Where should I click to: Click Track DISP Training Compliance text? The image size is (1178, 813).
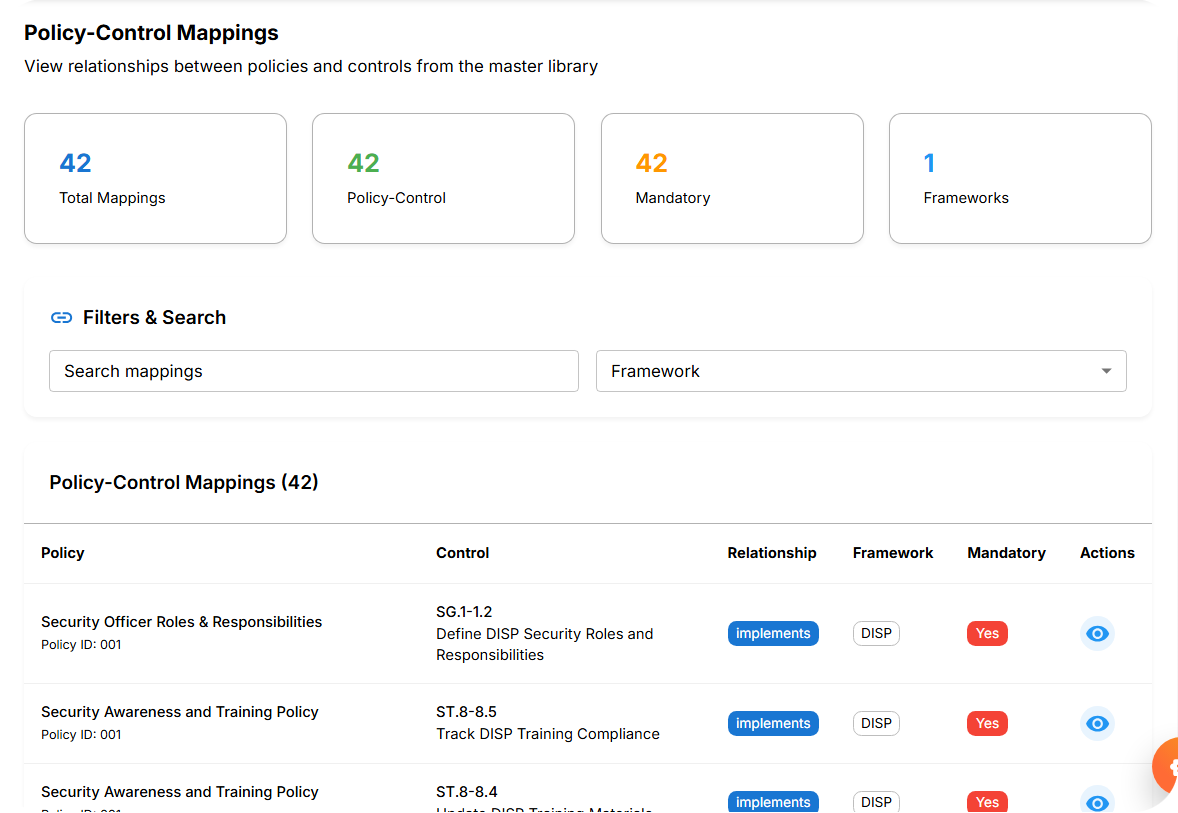(x=548, y=734)
